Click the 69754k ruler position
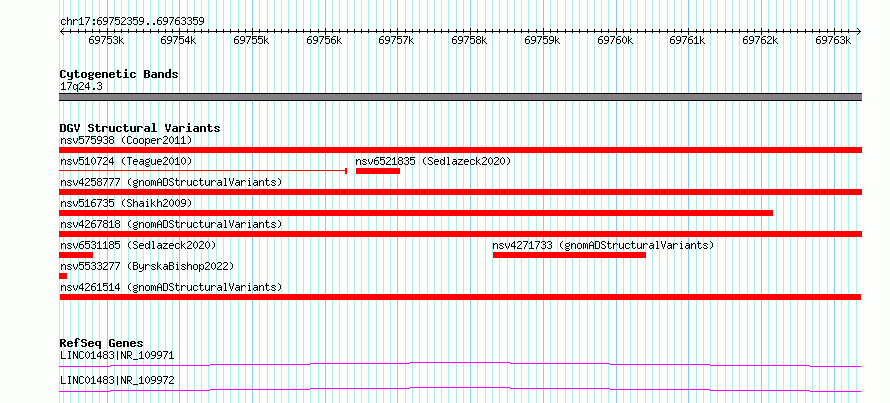Image resolution: width=890 pixels, height=403 pixels. (x=179, y=40)
